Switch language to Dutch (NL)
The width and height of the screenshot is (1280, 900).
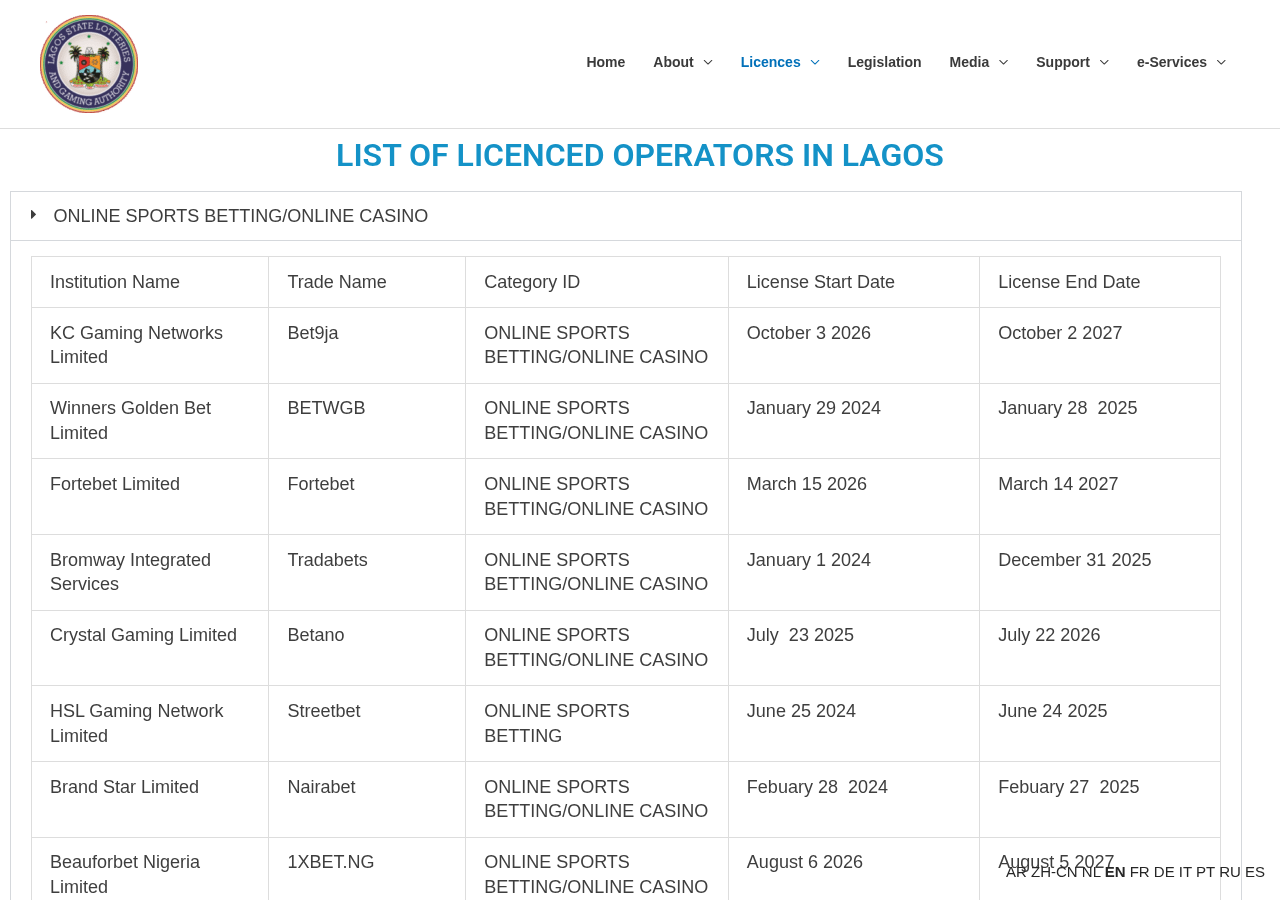(1091, 872)
